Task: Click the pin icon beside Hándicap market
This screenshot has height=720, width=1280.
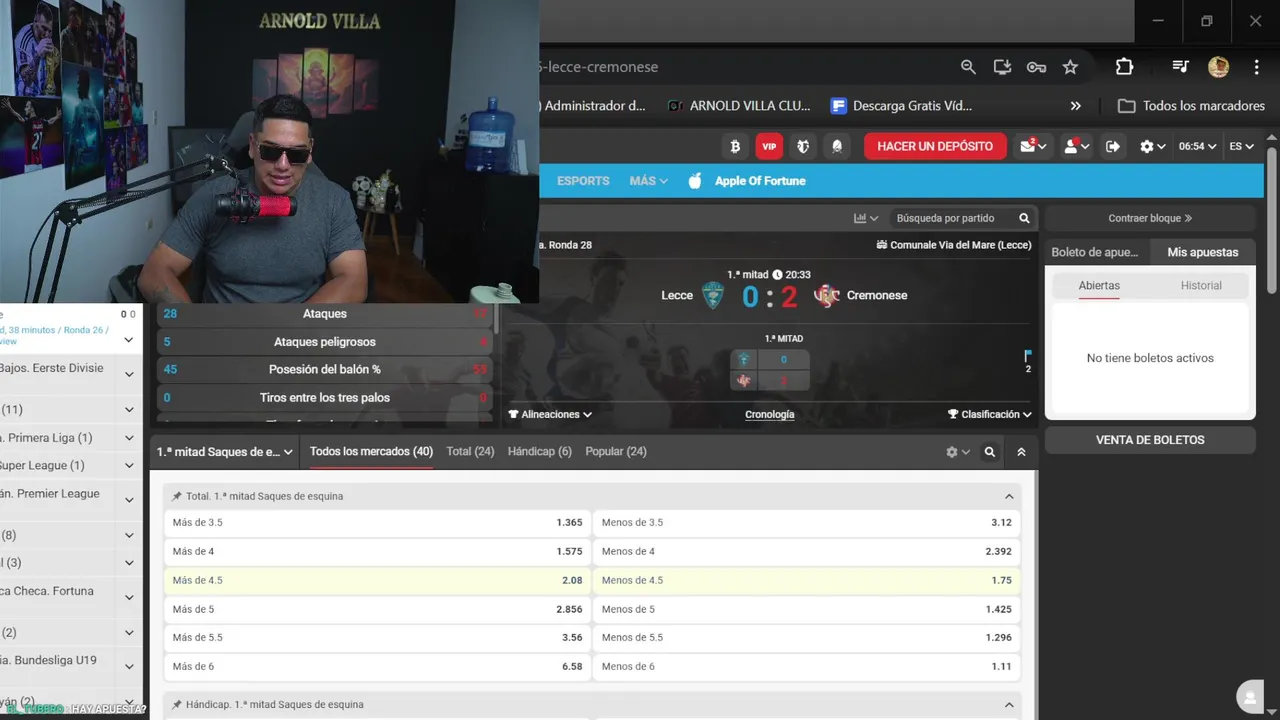Action: pyautogui.click(x=177, y=704)
